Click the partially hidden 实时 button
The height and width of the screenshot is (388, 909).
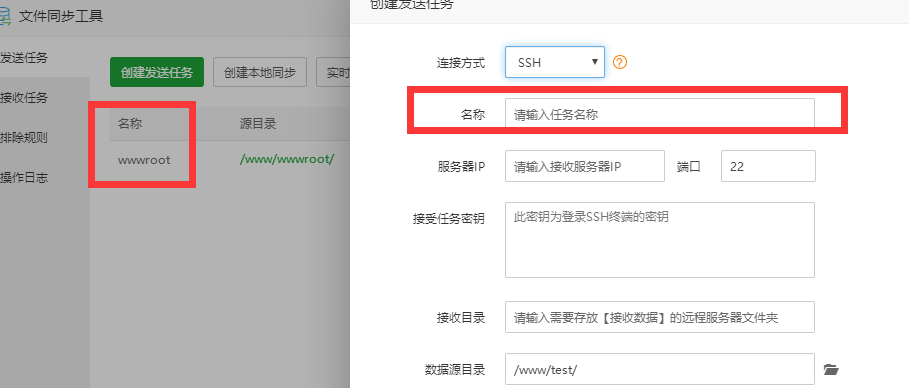(333, 72)
